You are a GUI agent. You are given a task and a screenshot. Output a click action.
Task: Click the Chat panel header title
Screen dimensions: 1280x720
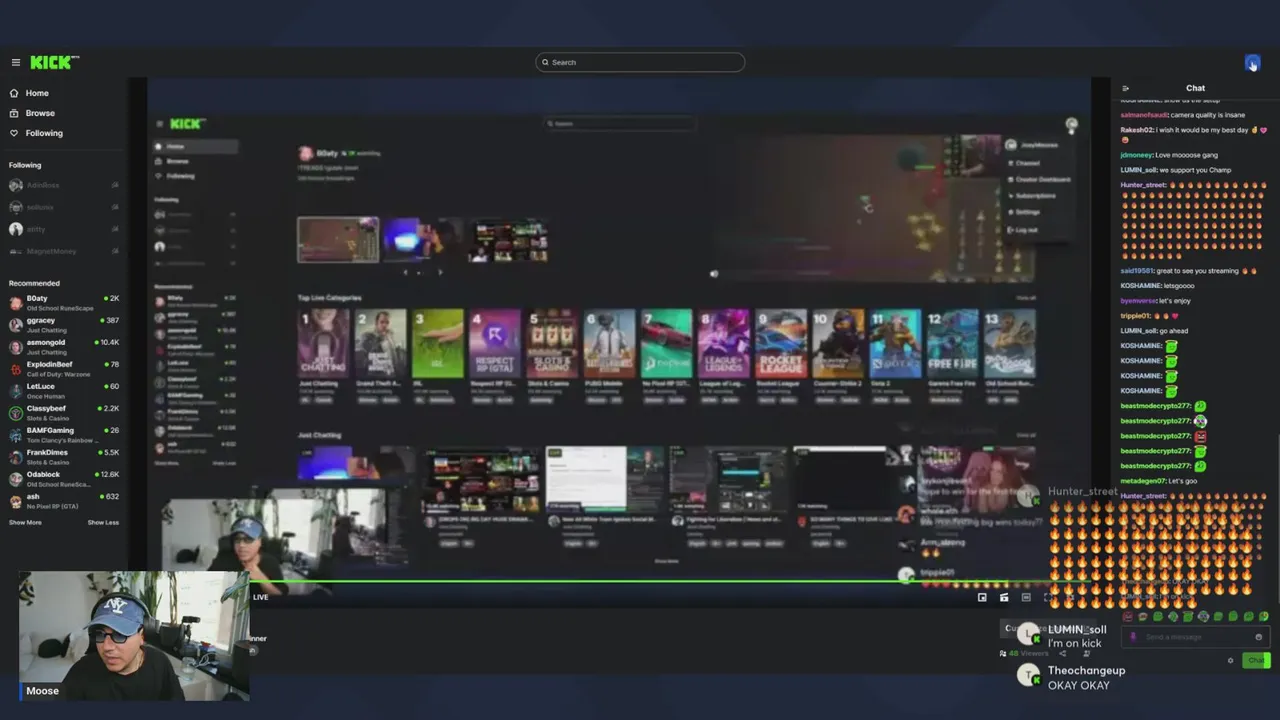coord(1195,88)
